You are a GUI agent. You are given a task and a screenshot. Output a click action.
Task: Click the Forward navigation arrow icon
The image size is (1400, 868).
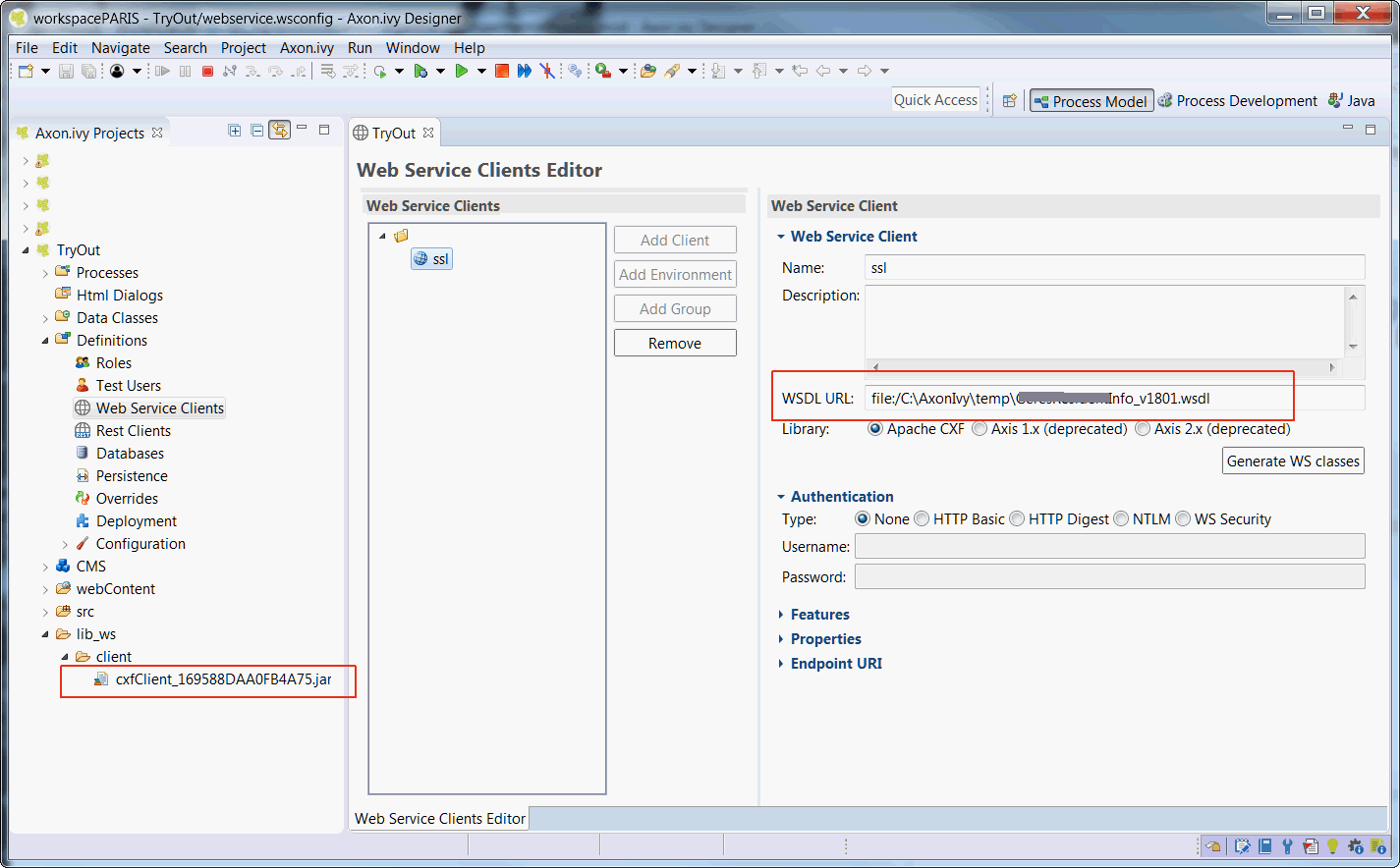(x=865, y=71)
